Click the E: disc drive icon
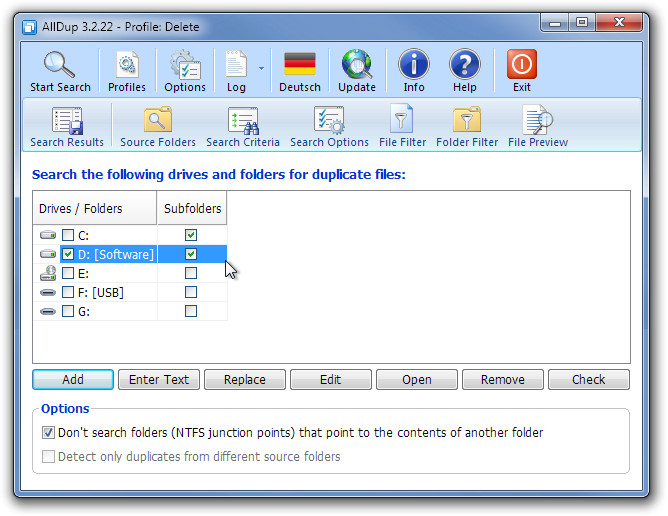Viewport: 668px width, 516px height. [48, 273]
